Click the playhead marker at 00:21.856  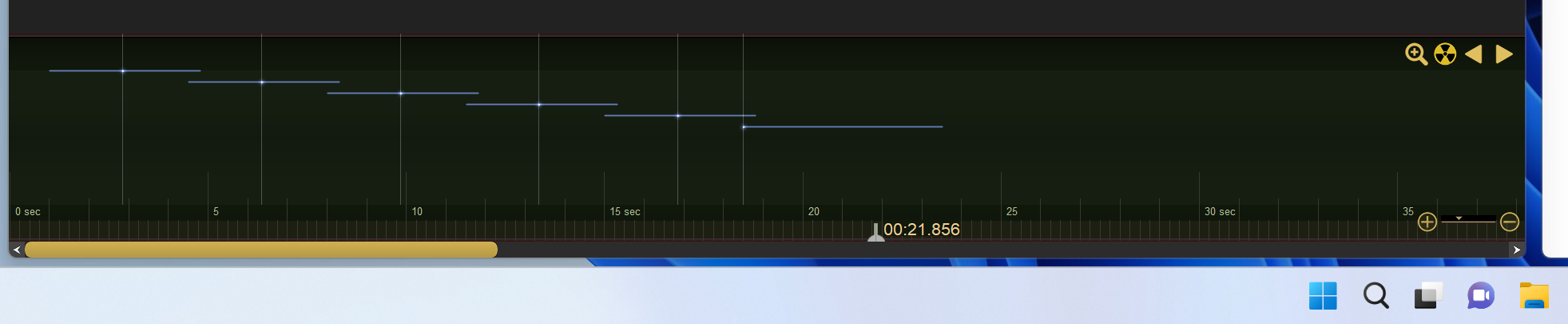(x=876, y=233)
